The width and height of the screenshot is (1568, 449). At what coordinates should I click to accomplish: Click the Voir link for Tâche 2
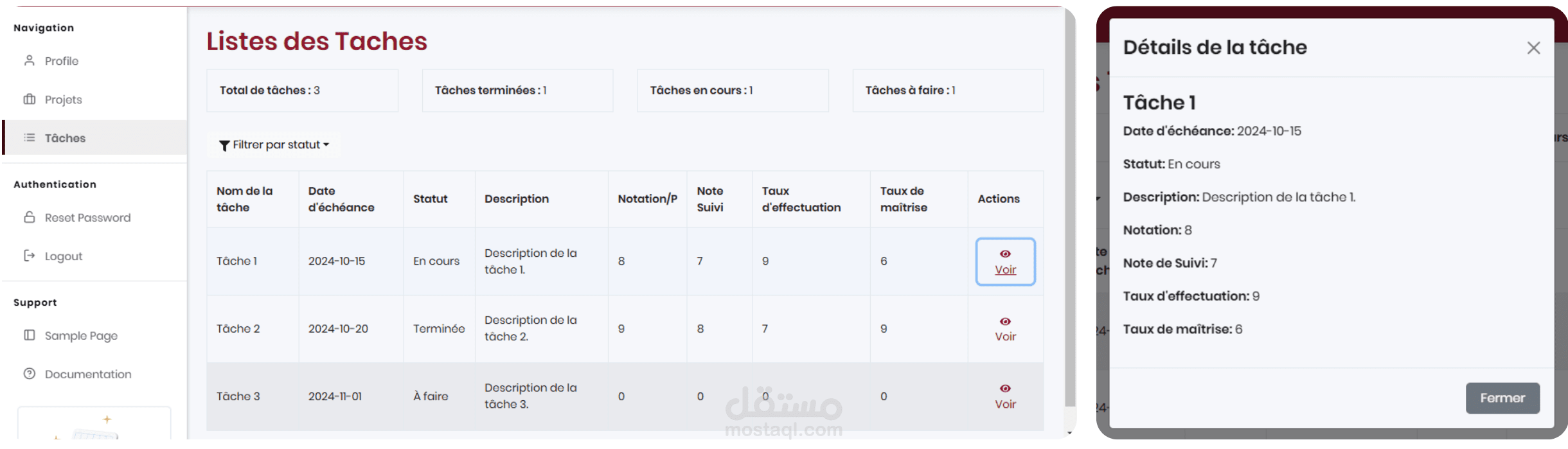1005,337
